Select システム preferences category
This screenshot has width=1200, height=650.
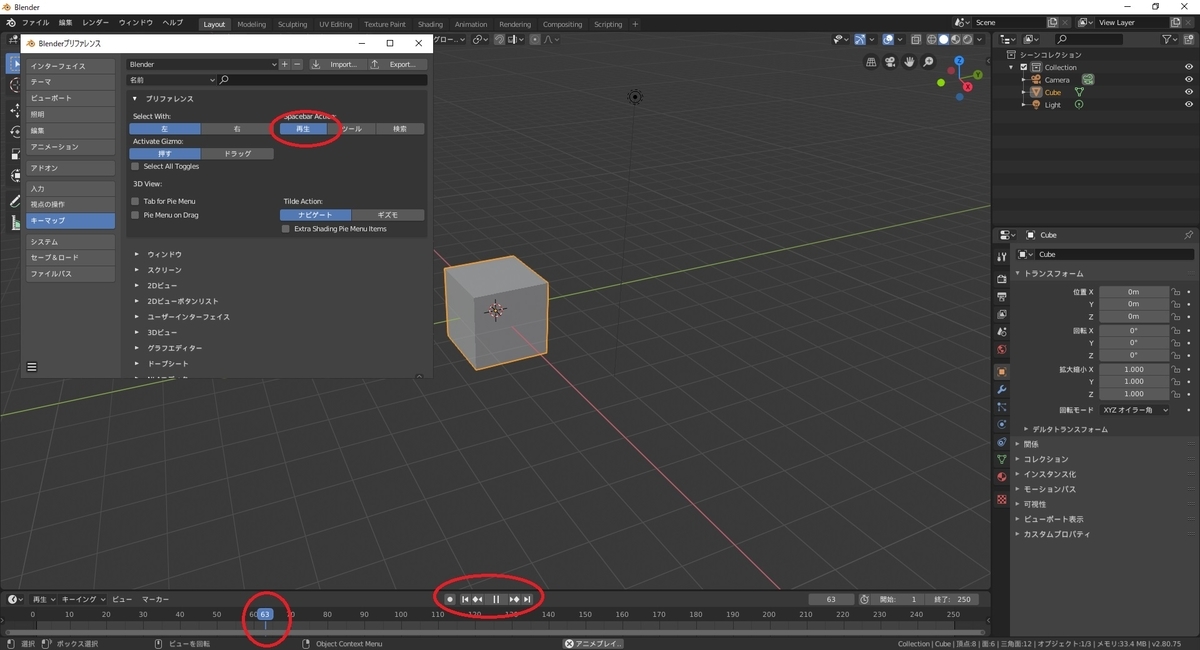click(70, 242)
